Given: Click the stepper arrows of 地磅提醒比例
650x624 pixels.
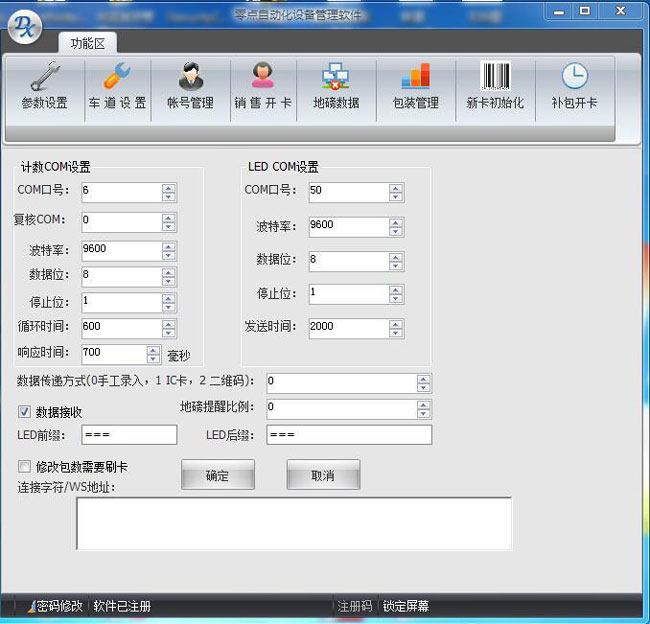Looking at the screenshot, I should [x=424, y=409].
